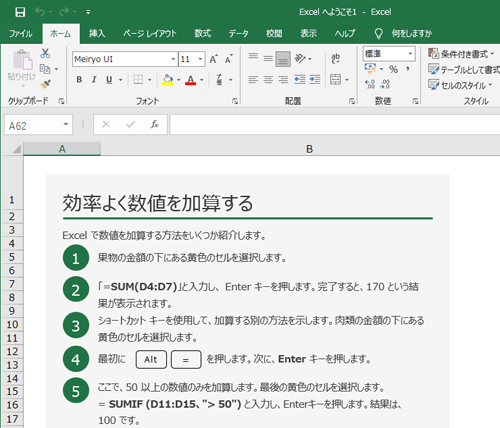Open the borders dropdown arrow
The image size is (500, 428).
pos(150,80)
